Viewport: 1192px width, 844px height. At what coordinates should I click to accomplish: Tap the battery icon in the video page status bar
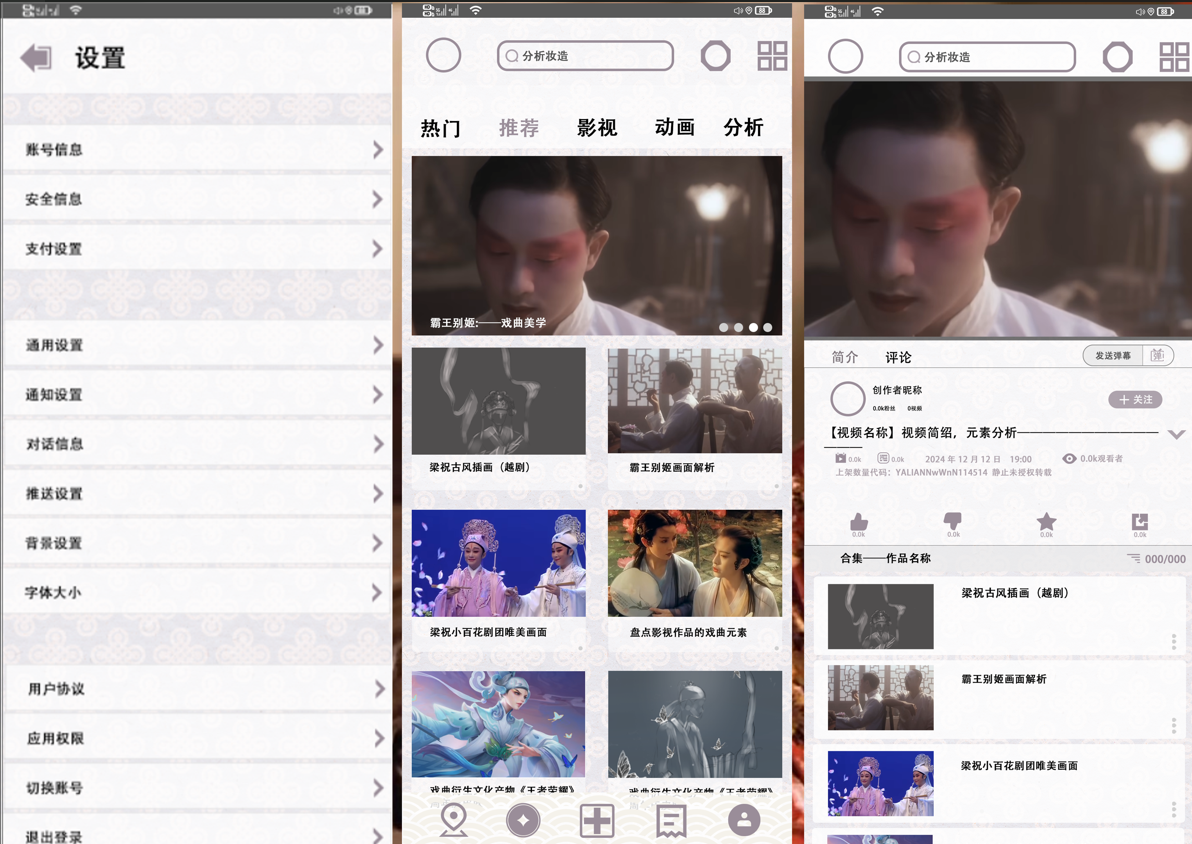click(1165, 11)
